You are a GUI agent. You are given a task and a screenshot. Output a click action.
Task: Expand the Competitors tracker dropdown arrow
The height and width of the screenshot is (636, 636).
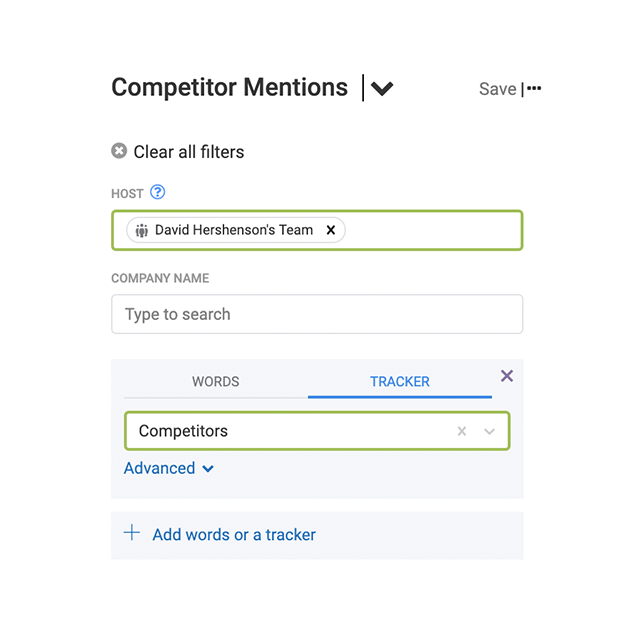click(x=489, y=431)
